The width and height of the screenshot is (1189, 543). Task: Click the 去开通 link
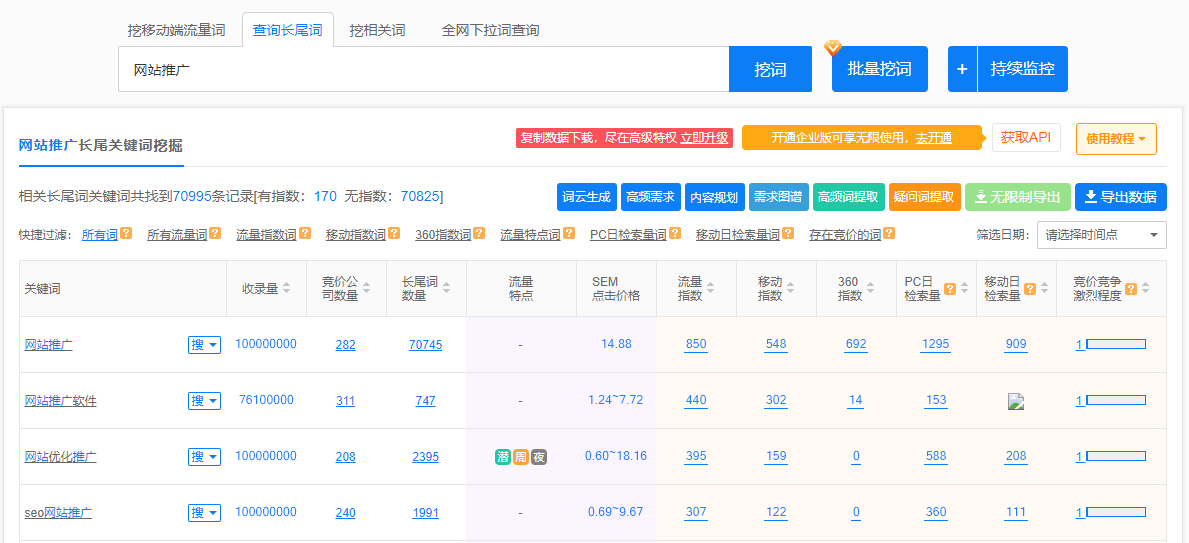pyautogui.click(x=933, y=138)
